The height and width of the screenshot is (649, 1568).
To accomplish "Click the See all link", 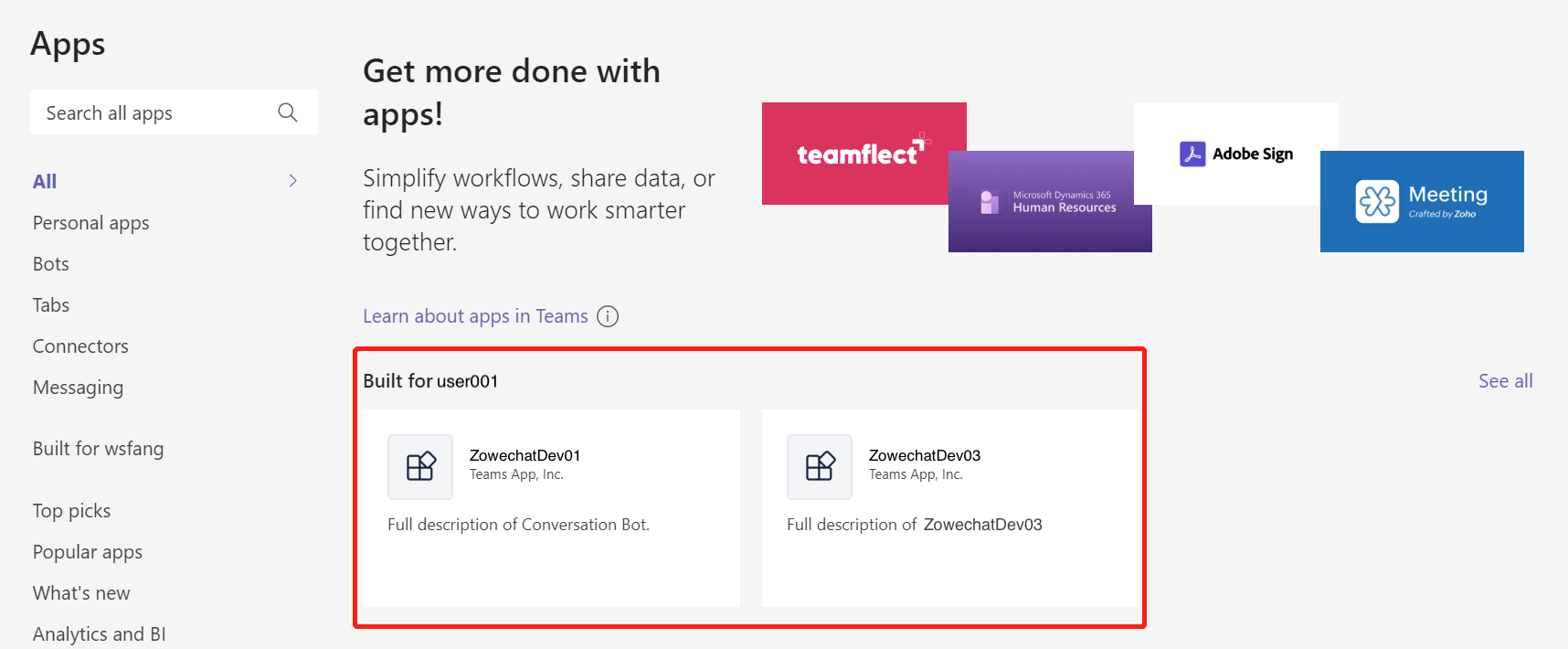I will pyautogui.click(x=1505, y=381).
